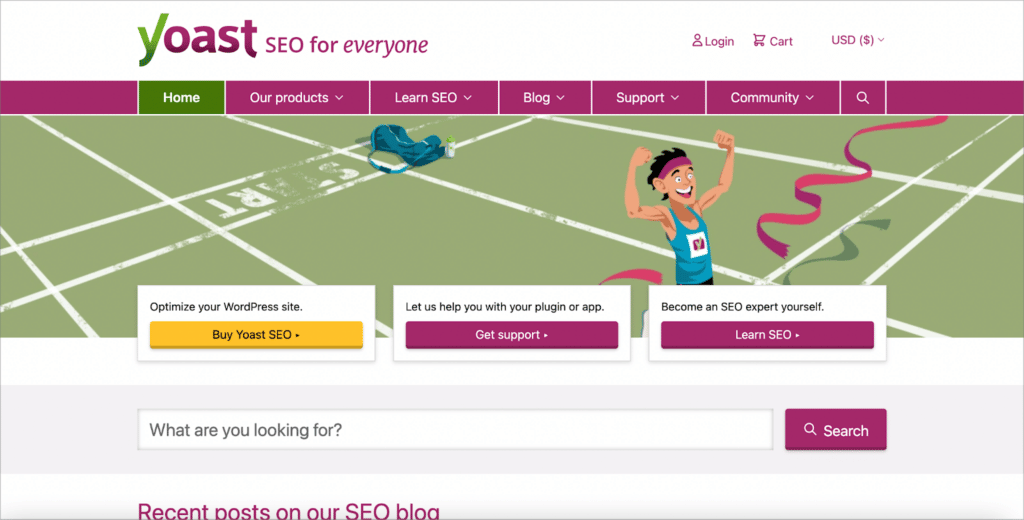Click the Yoast logo

197,39
